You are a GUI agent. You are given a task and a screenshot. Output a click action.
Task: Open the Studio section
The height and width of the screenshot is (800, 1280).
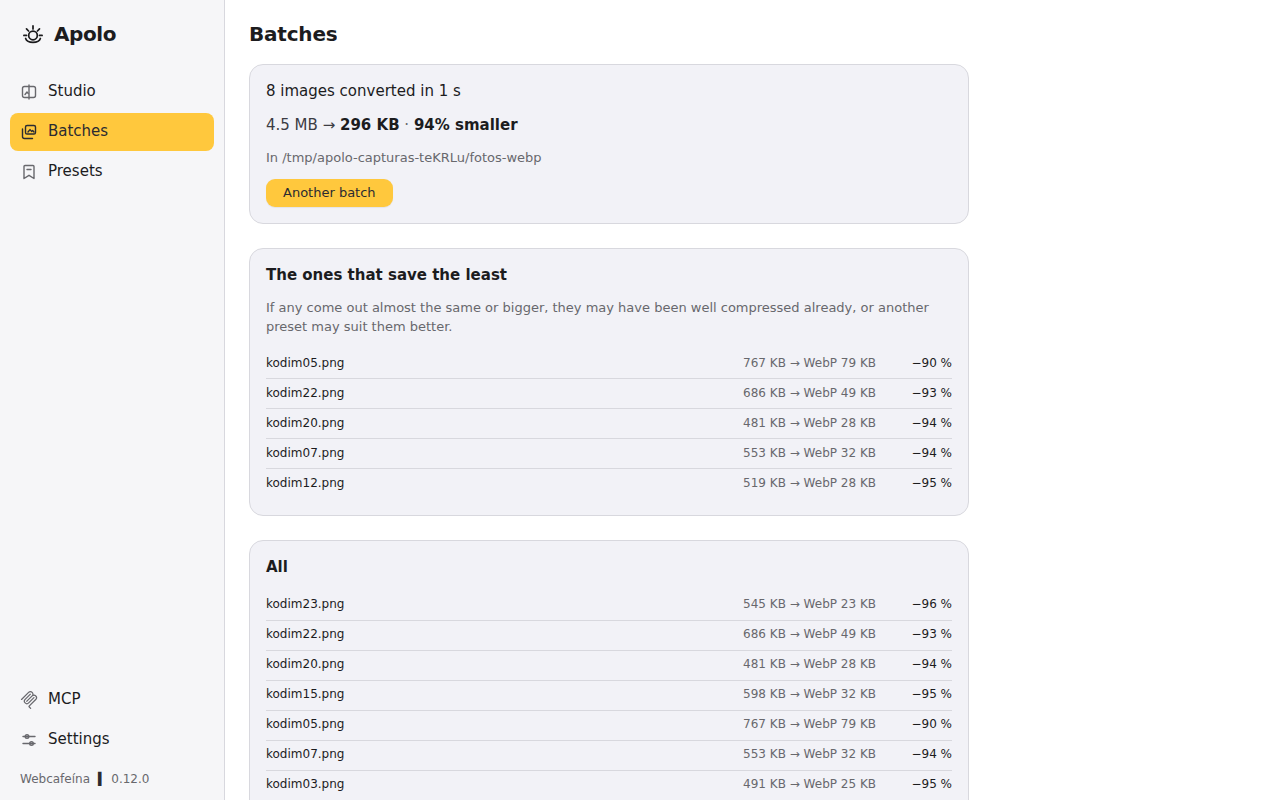coord(112,91)
